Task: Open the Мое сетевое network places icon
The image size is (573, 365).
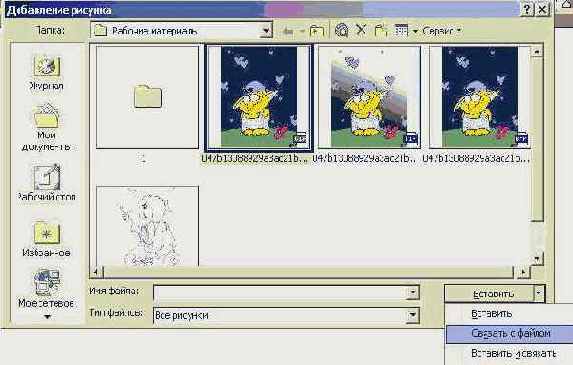Action: (46, 289)
